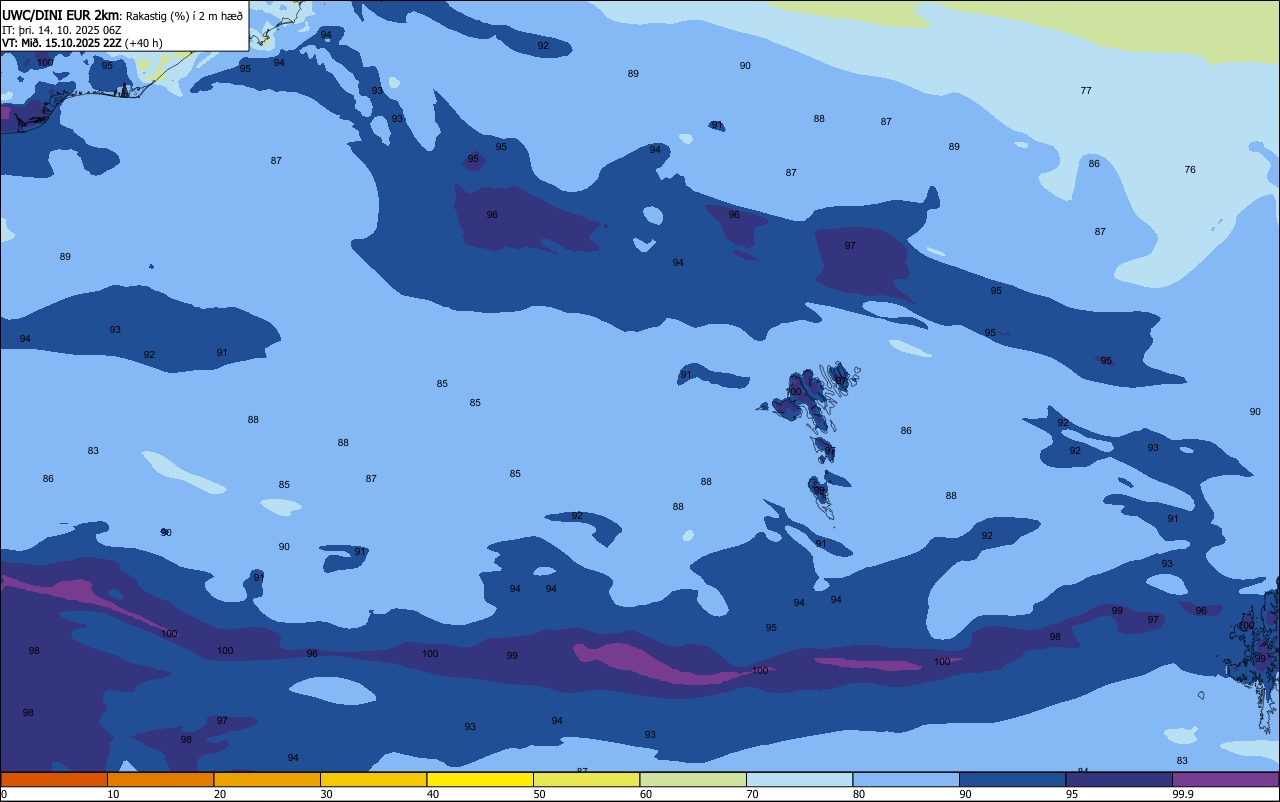
Task: Click the legend tick label 40
Action: point(433,794)
